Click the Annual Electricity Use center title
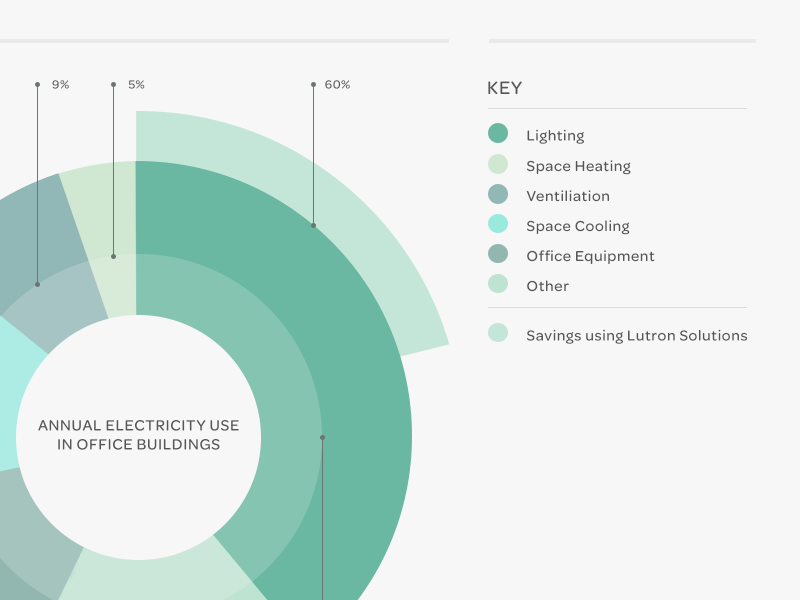800x600 pixels. pyautogui.click(x=138, y=435)
